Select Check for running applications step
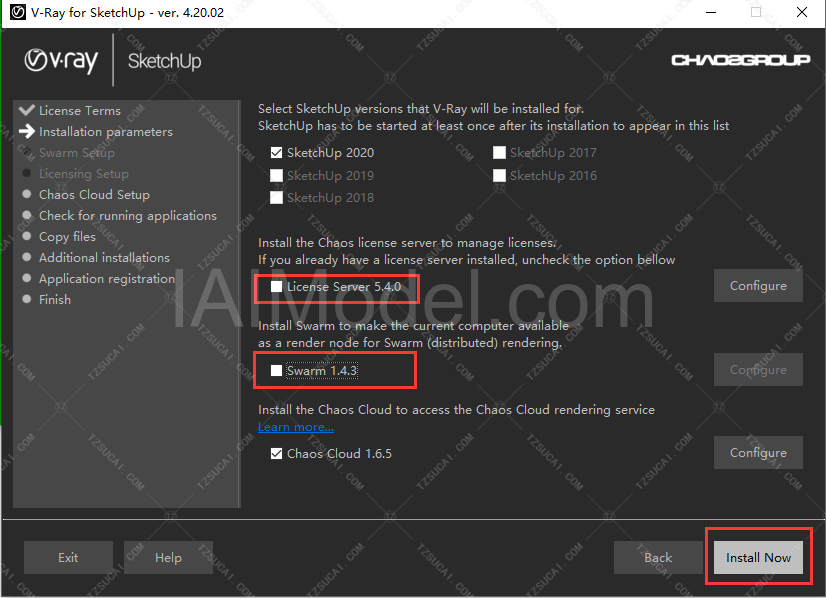 (x=127, y=215)
